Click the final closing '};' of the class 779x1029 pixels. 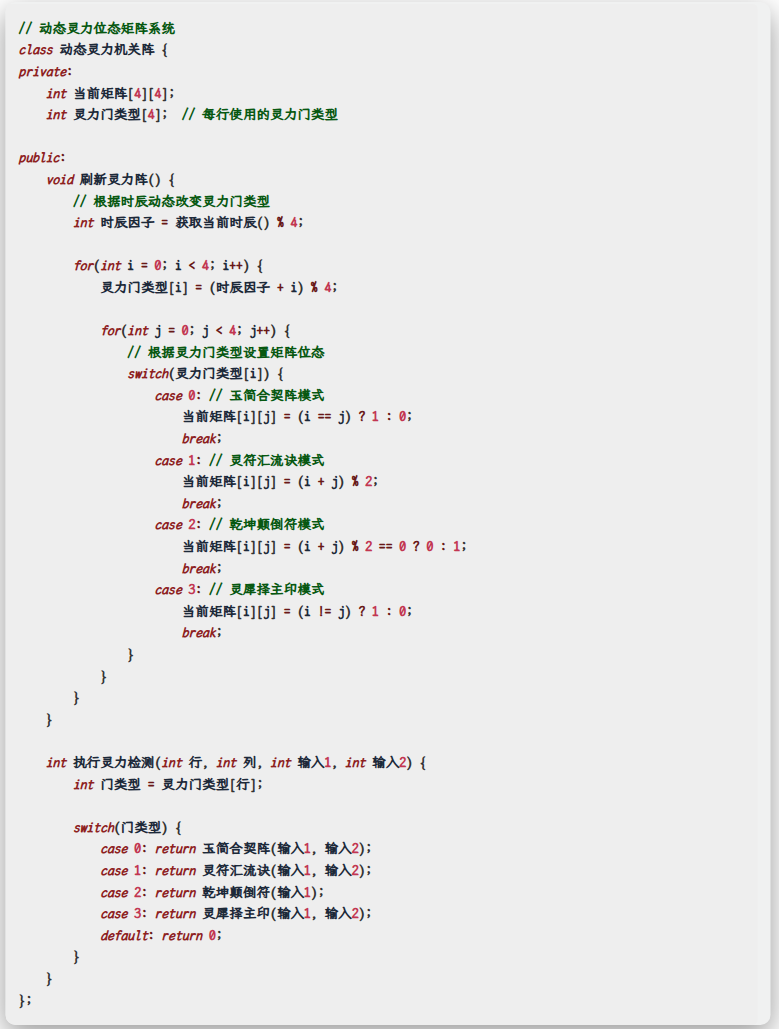pos(25,1000)
